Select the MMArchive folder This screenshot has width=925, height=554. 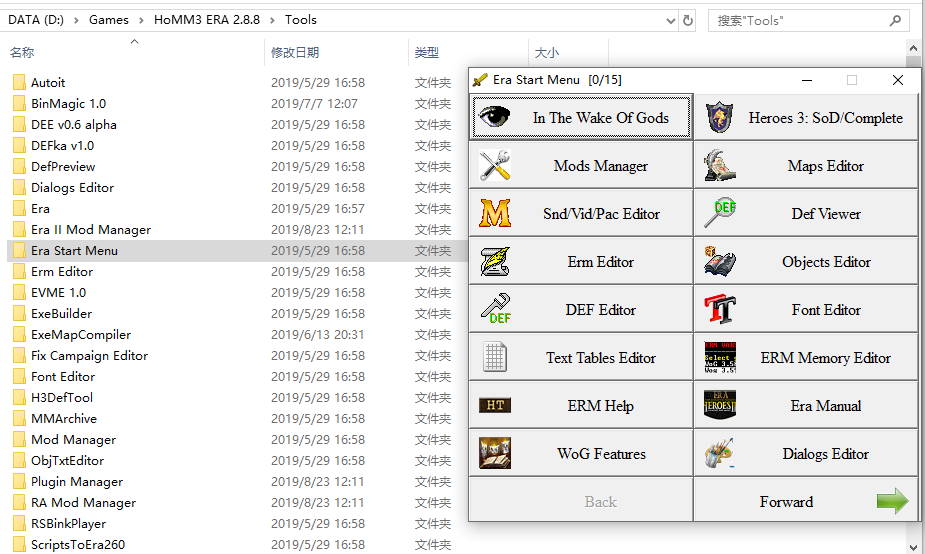pyautogui.click(x=64, y=419)
